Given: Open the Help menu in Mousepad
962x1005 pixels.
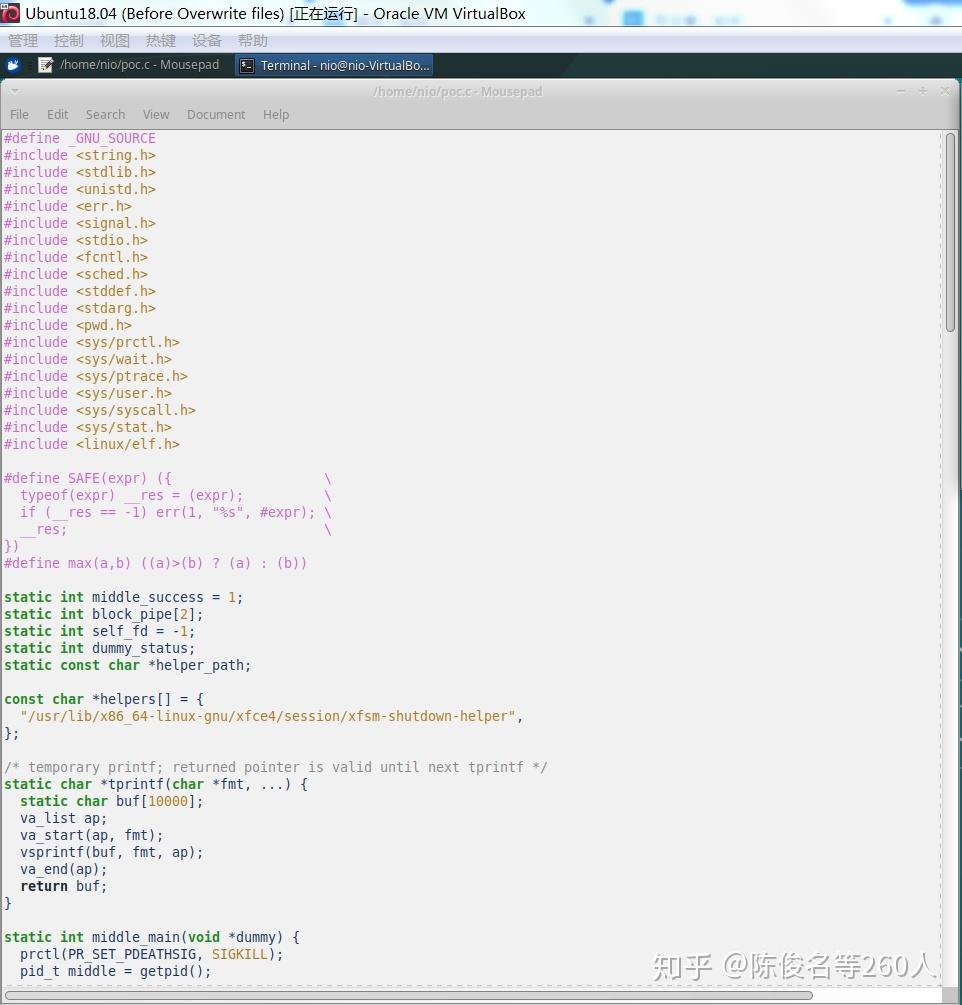Looking at the screenshot, I should (276, 115).
